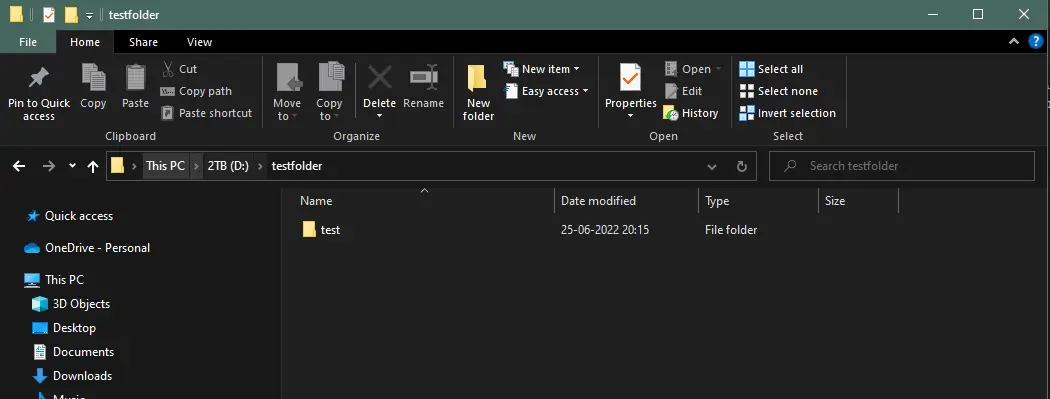Cut the selected item
Image resolution: width=1050 pixels, height=399 pixels.
[x=179, y=69]
